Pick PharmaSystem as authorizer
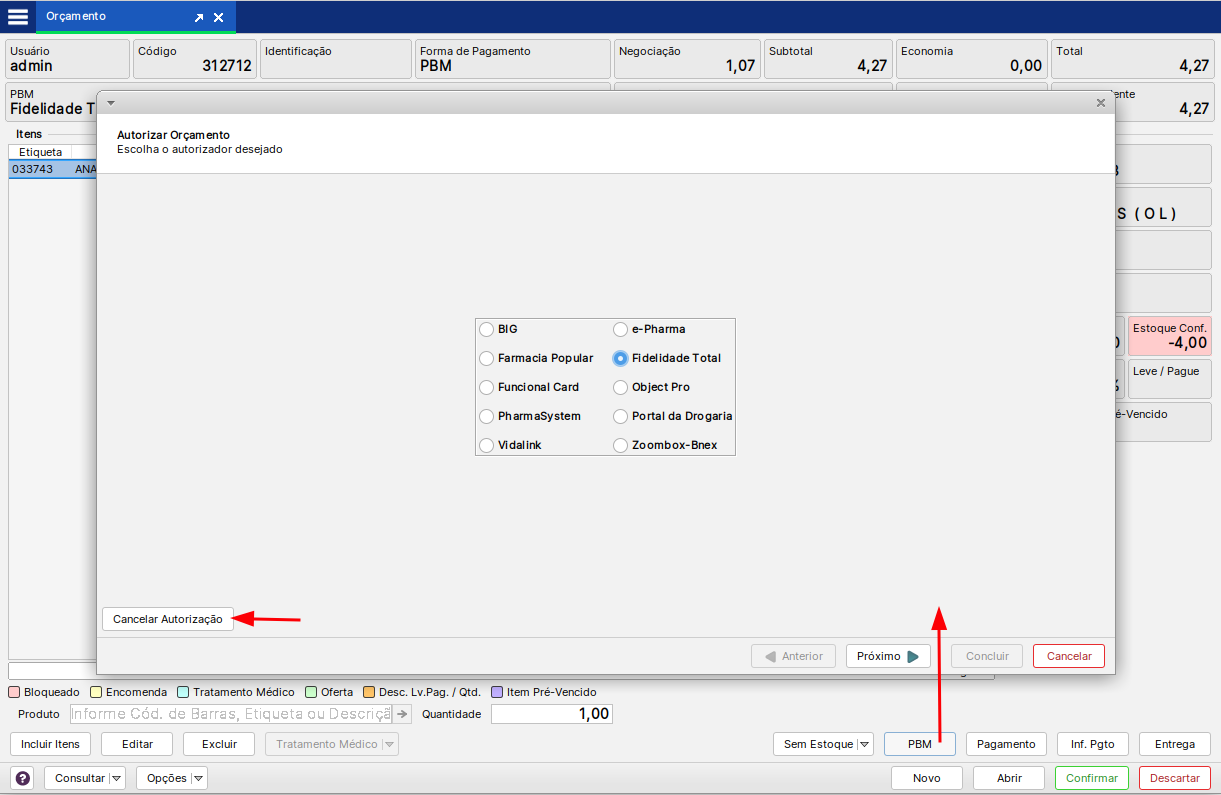 pos(487,416)
